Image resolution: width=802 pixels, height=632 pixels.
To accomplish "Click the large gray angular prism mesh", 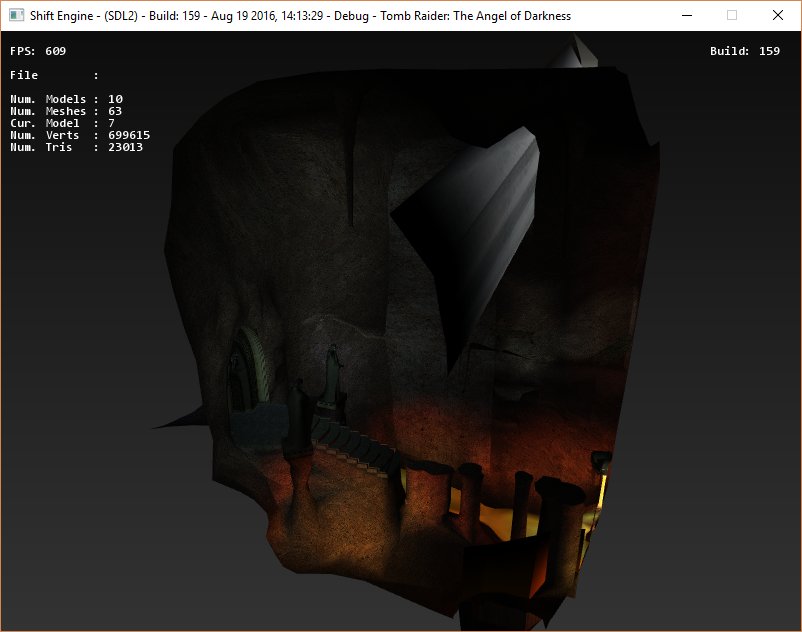I will 480,230.
